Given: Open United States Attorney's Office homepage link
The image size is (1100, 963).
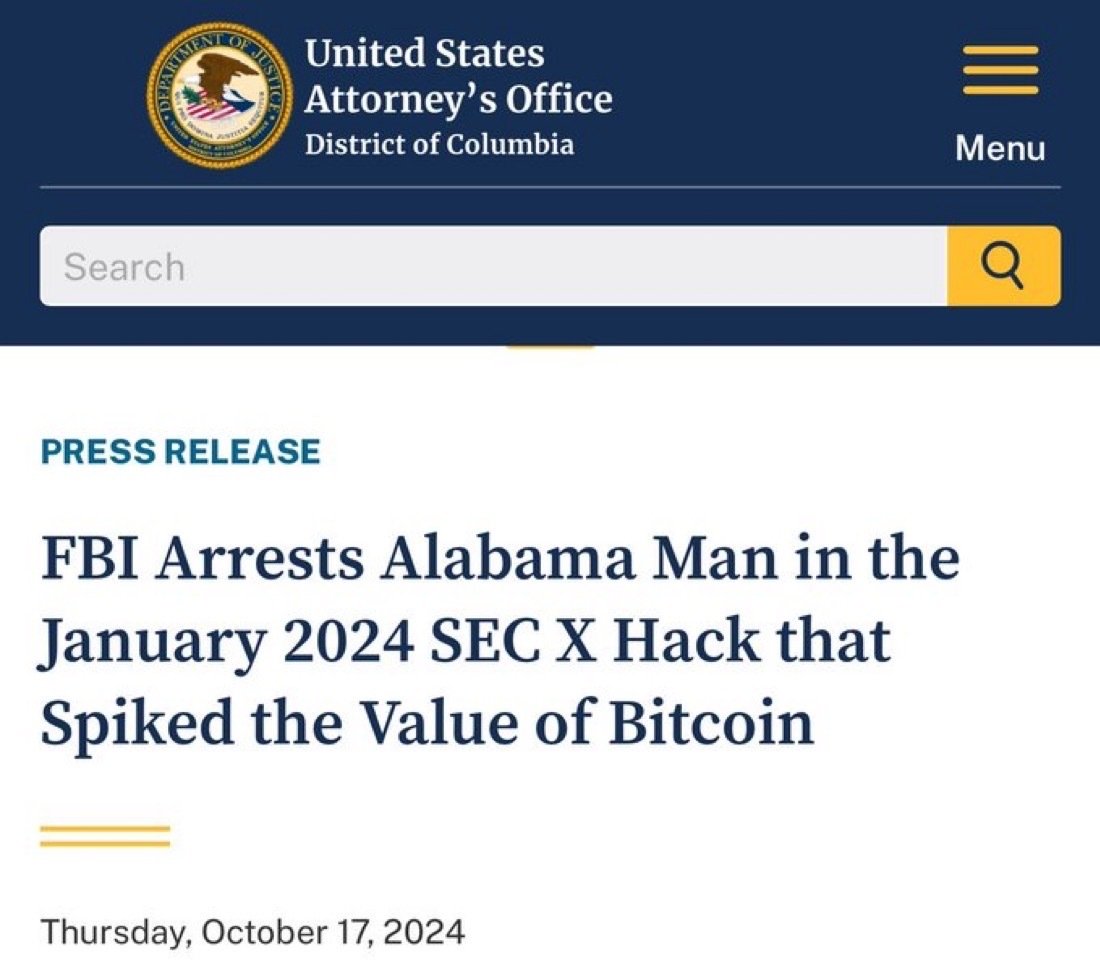Looking at the screenshot, I should (x=458, y=97).
